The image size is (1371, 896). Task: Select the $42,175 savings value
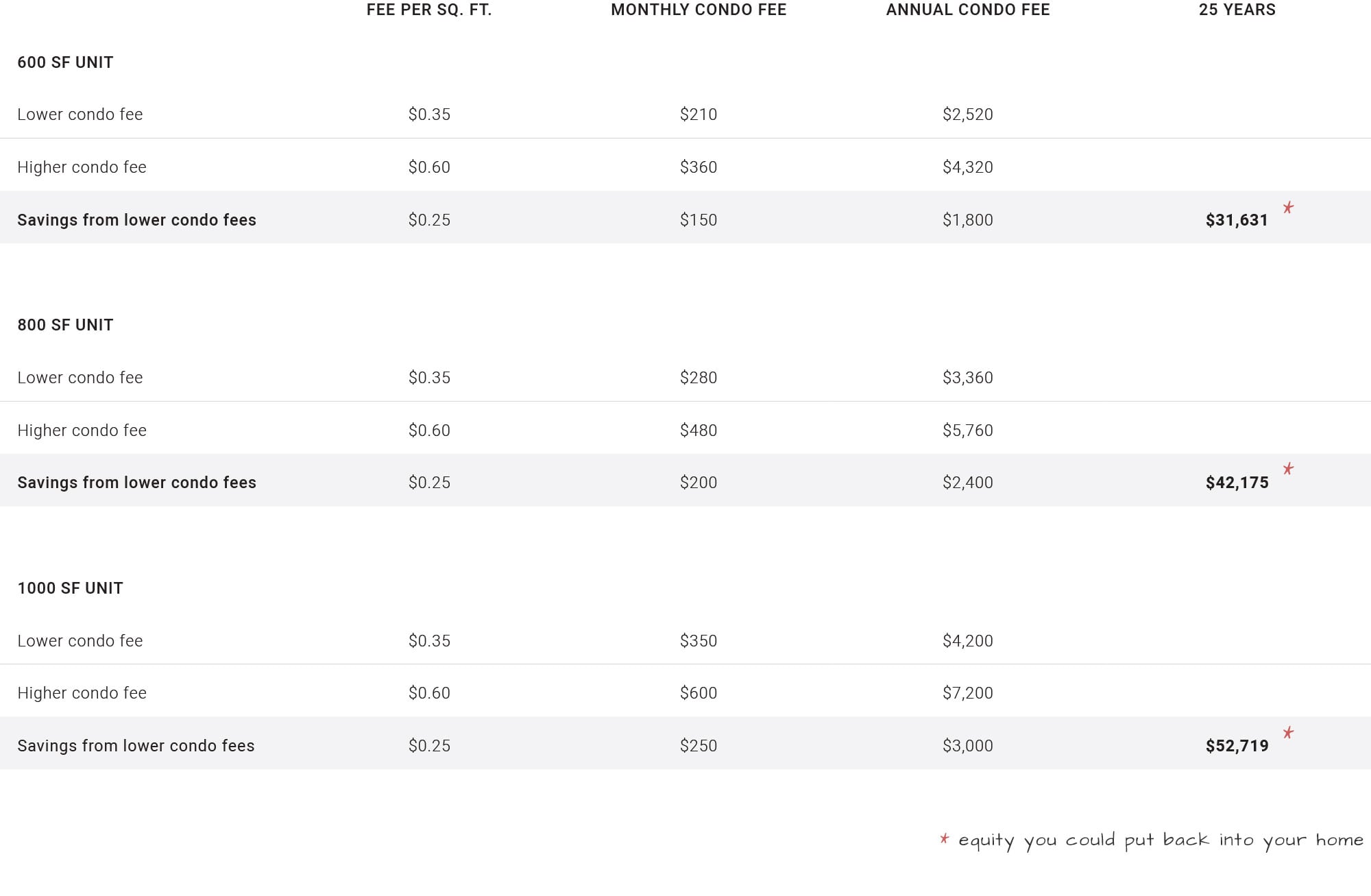(x=1237, y=483)
